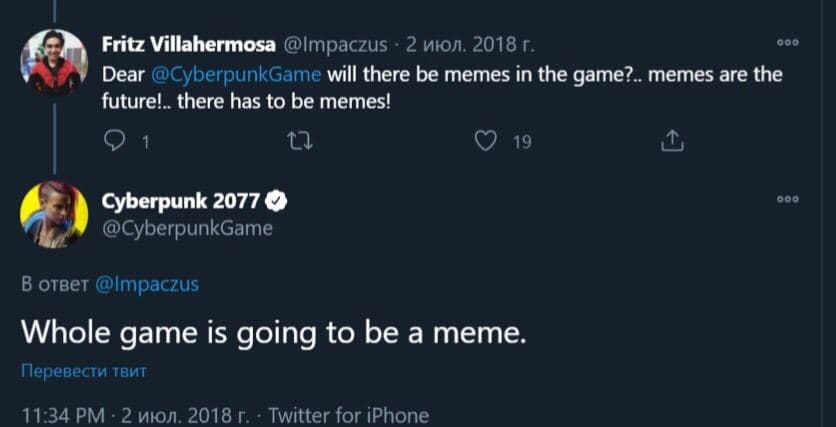Image resolution: width=836 pixels, height=427 pixels.
Task: Click the date on Fritz's tweet header
Action: pos(470,45)
